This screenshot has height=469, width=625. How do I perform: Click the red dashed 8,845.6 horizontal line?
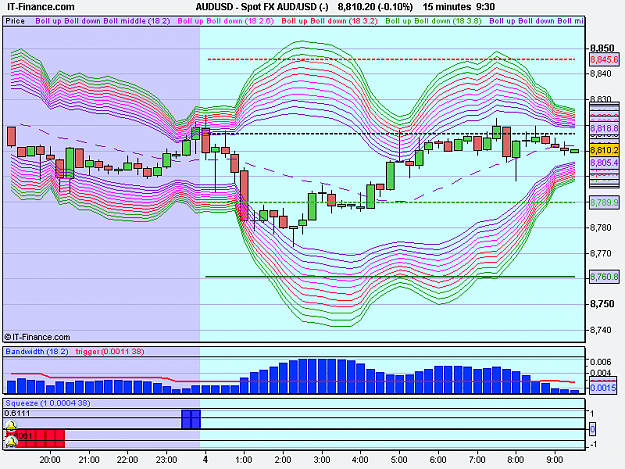[x=391, y=59]
